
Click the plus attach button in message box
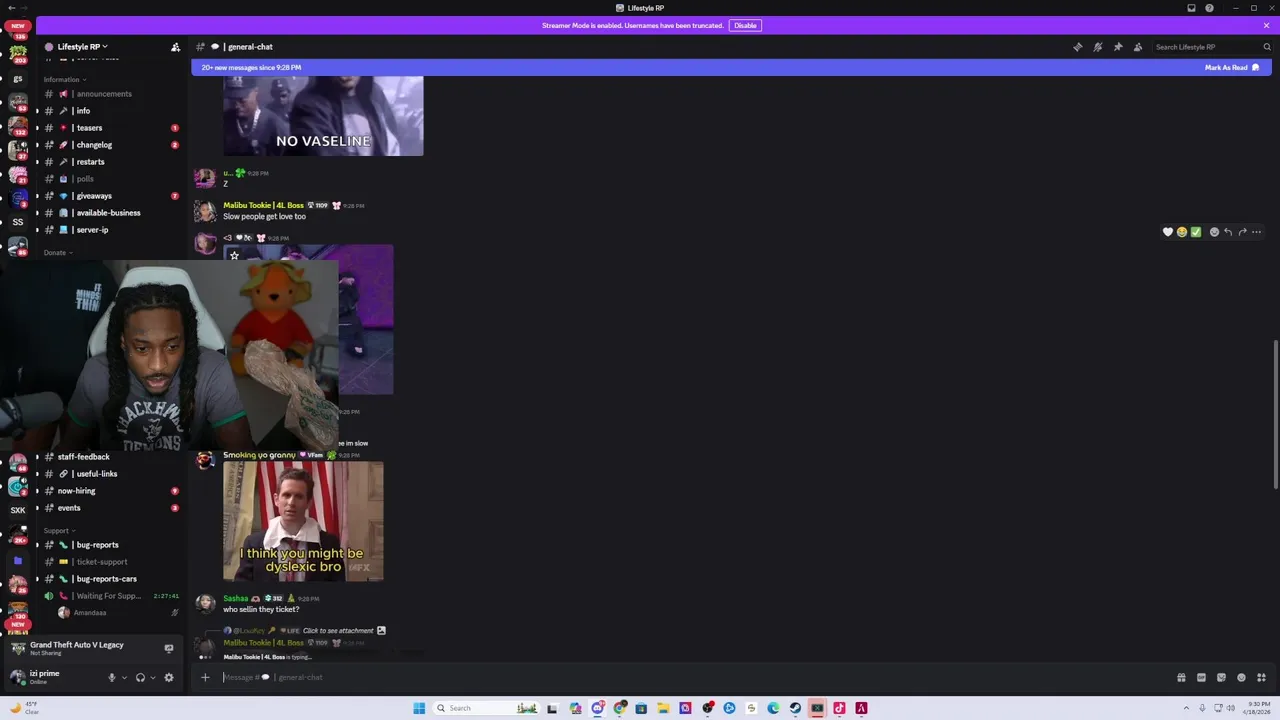(205, 677)
